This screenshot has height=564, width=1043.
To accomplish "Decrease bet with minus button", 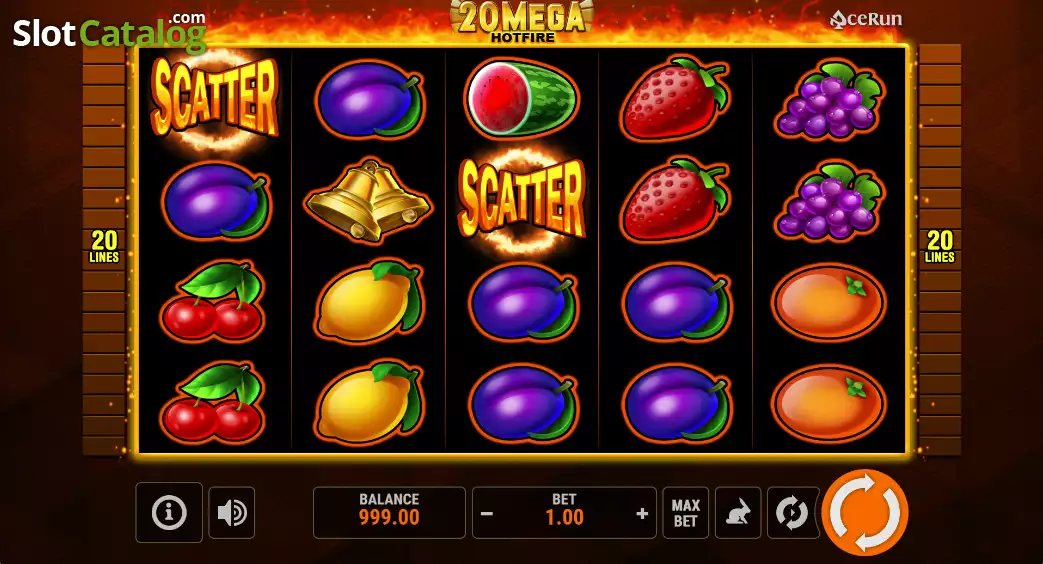I will coord(487,513).
